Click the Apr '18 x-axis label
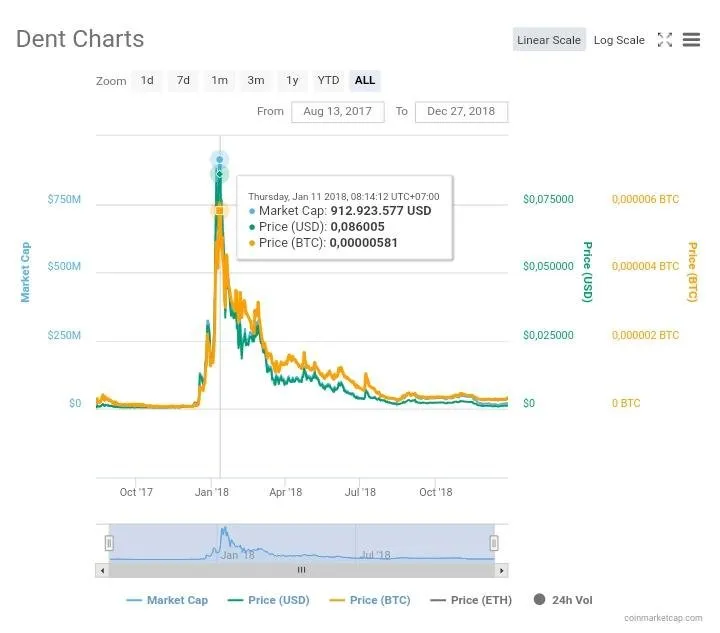 pyautogui.click(x=286, y=492)
